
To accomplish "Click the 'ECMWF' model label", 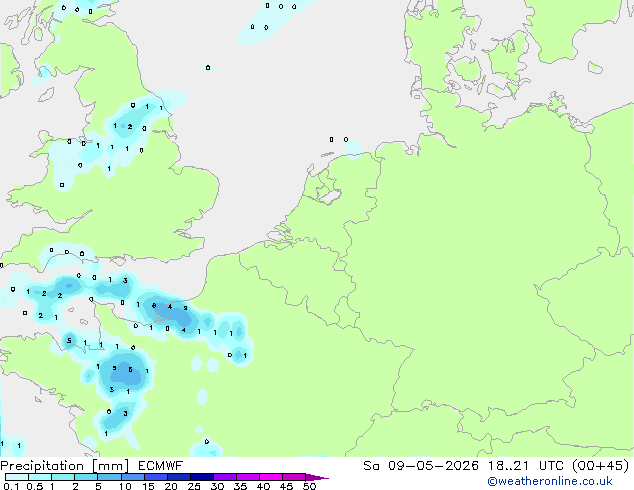I will pos(161,466).
